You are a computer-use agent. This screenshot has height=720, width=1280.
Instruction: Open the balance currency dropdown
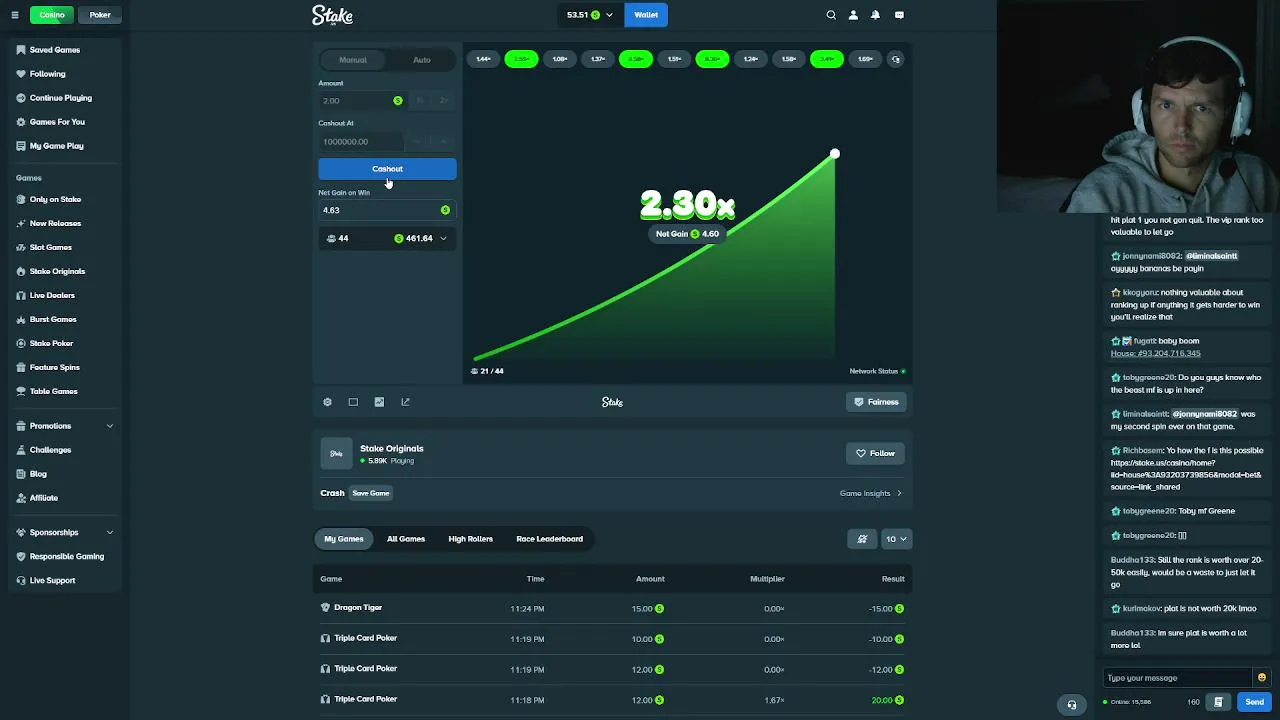[589, 15]
